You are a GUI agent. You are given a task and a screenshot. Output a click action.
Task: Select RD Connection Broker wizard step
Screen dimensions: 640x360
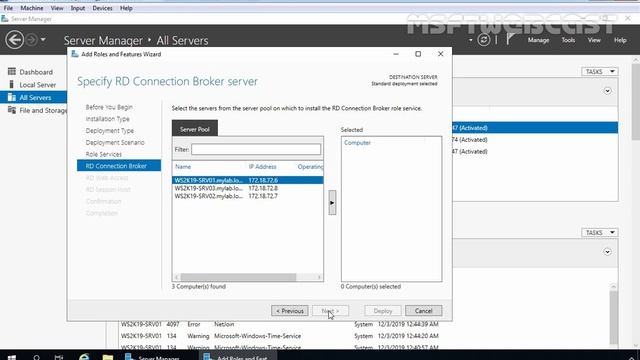tap(119, 166)
